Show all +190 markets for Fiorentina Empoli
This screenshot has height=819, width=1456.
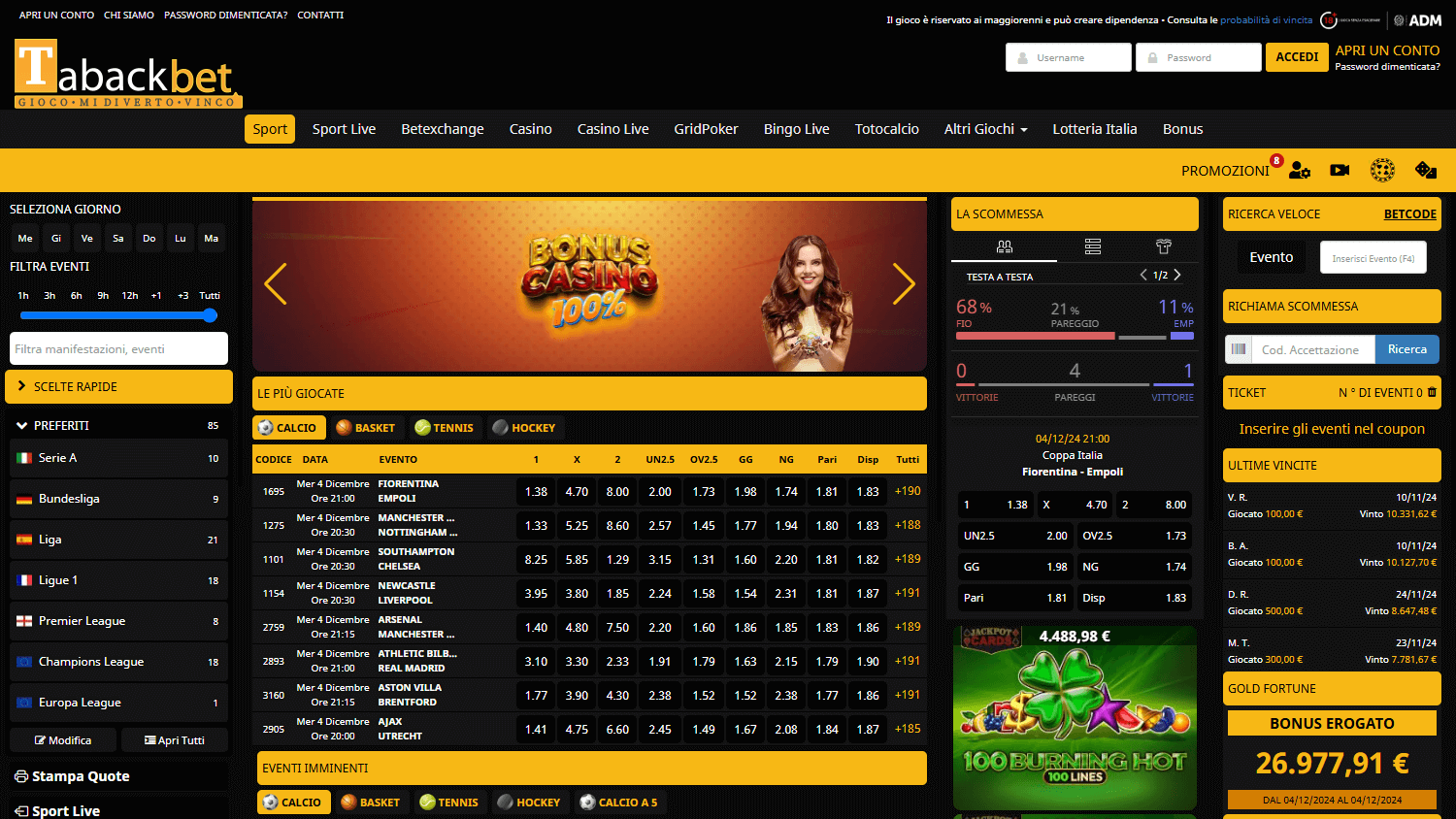(x=908, y=491)
